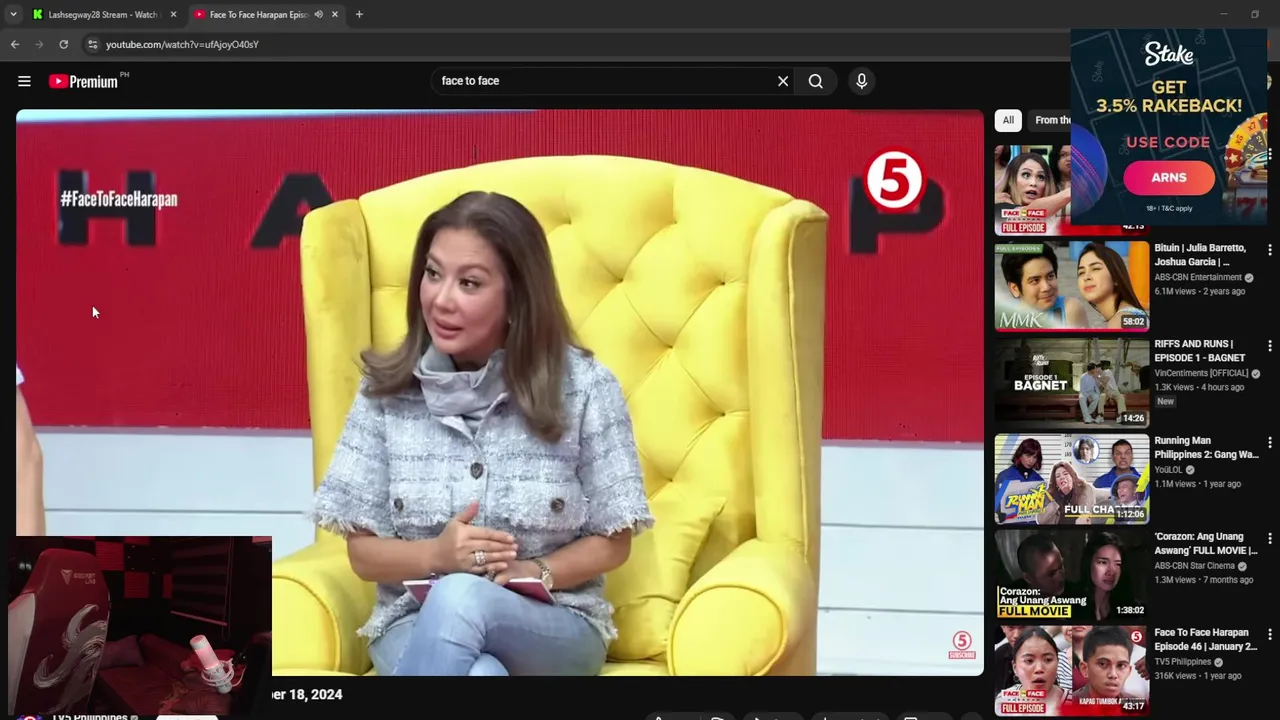Open more options for Running Man Philippines video
This screenshot has height=720, width=1280.
[1269, 442]
